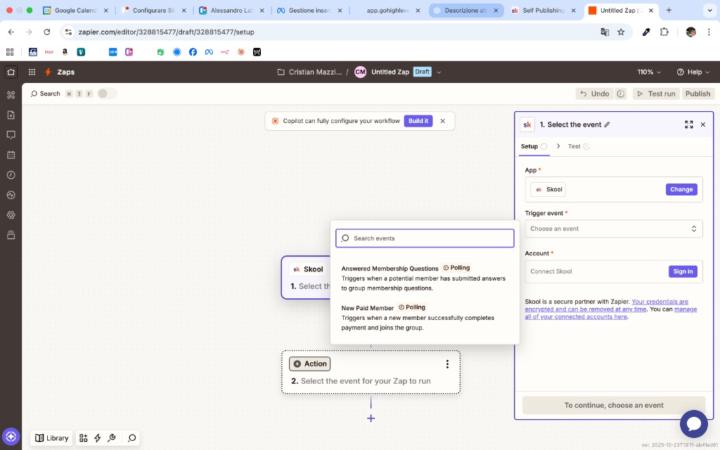Image resolution: width=720 pixels, height=450 pixels.
Task: Click the info icon next to Undo
Action: pos(620,94)
